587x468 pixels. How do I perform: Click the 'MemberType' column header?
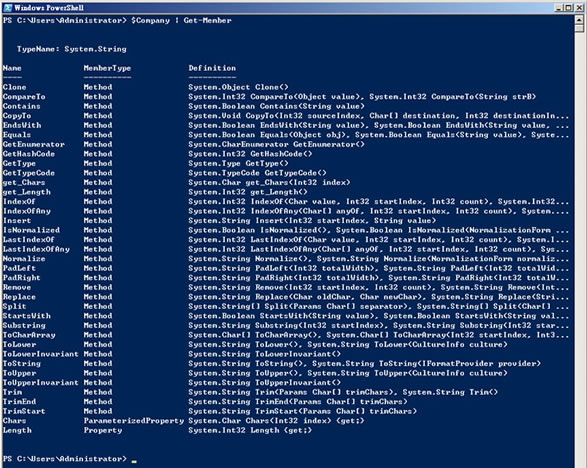[x=107, y=68]
